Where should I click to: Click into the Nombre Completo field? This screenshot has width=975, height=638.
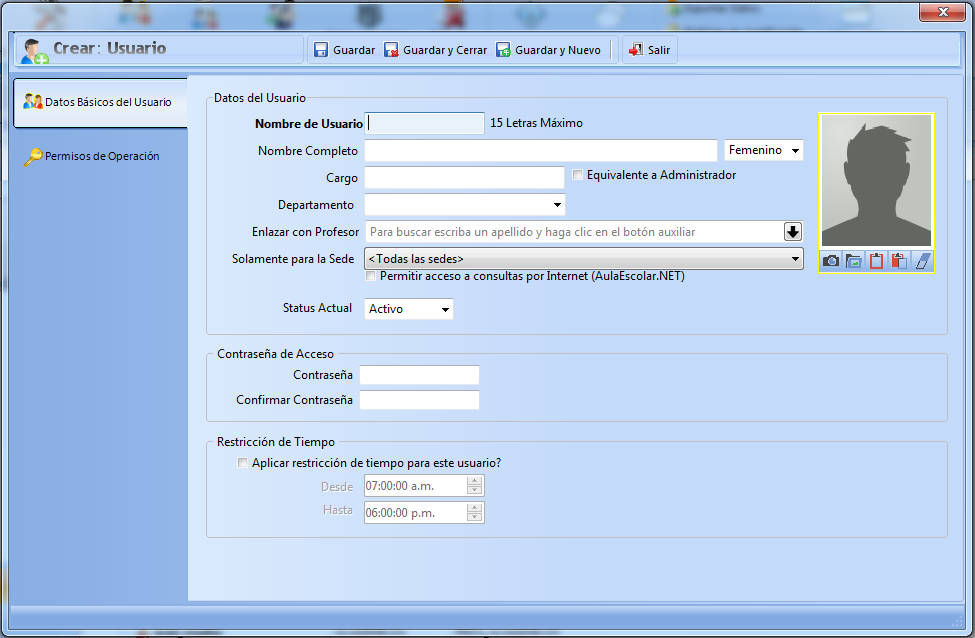point(541,150)
